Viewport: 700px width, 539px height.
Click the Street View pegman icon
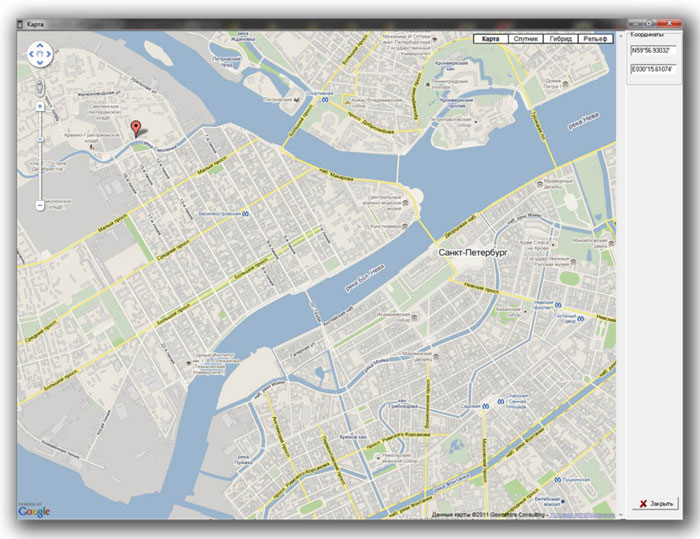(40, 86)
